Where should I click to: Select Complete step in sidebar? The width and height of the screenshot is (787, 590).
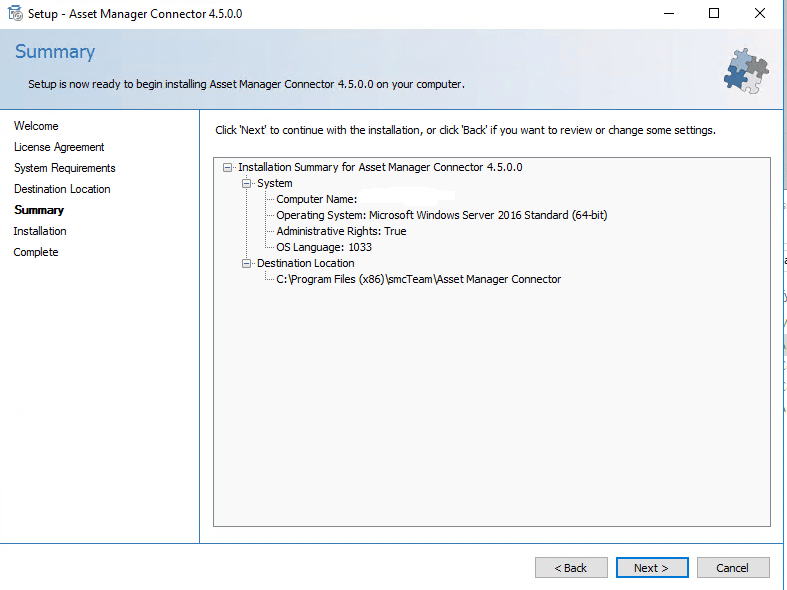coord(36,252)
